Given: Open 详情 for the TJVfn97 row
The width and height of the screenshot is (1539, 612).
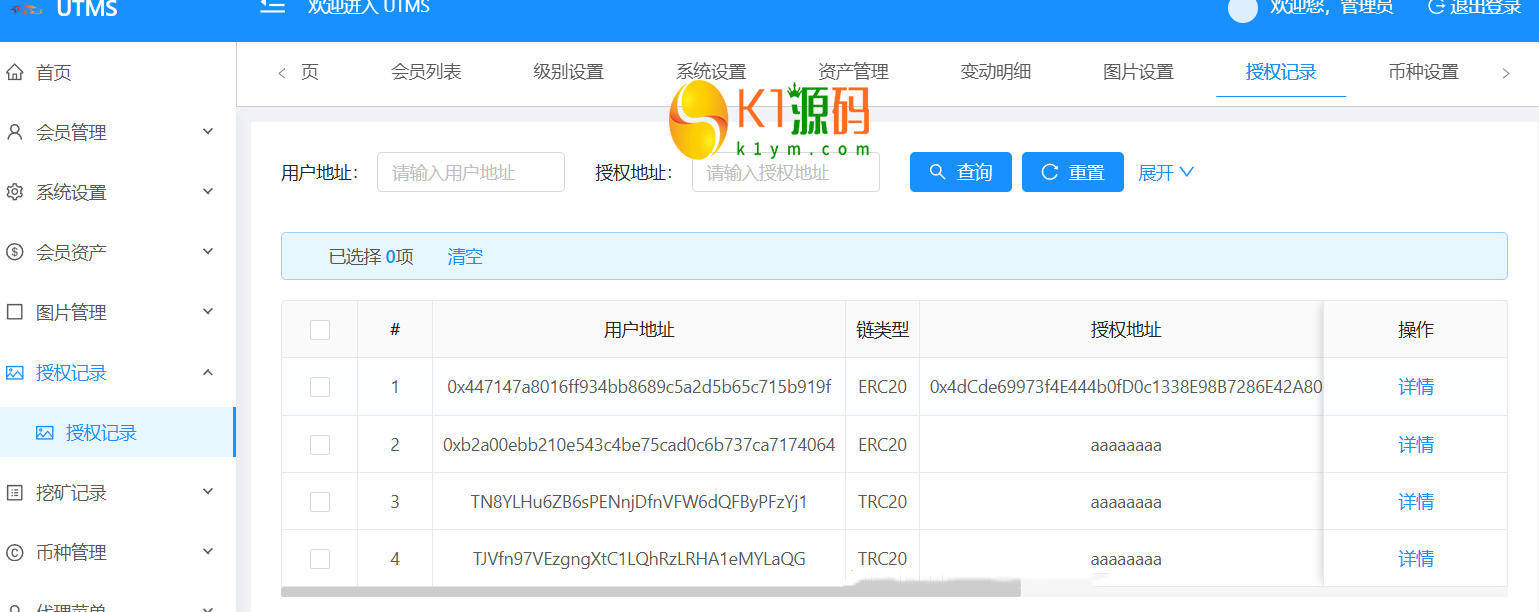Looking at the screenshot, I should click(1416, 559).
